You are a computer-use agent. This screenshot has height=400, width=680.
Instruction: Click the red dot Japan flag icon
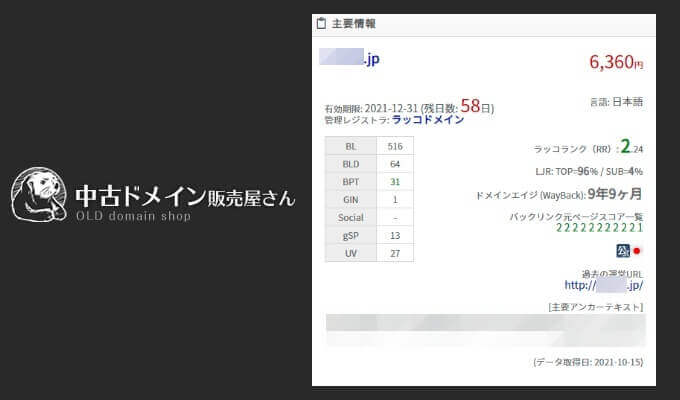tap(637, 251)
